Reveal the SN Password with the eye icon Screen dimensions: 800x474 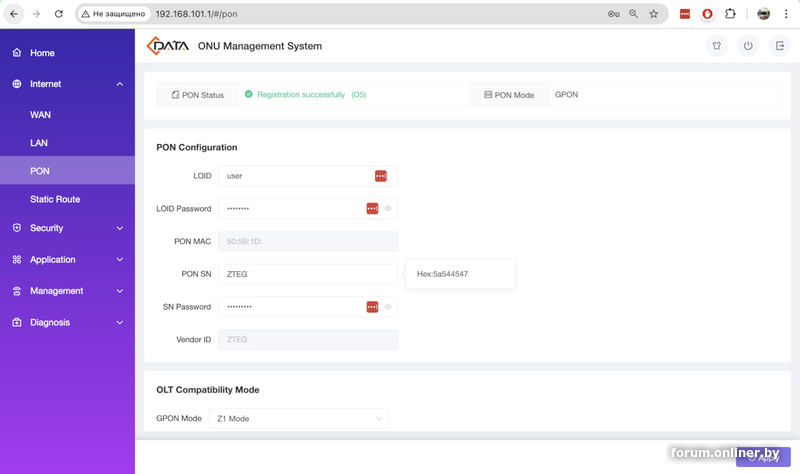click(388, 307)
